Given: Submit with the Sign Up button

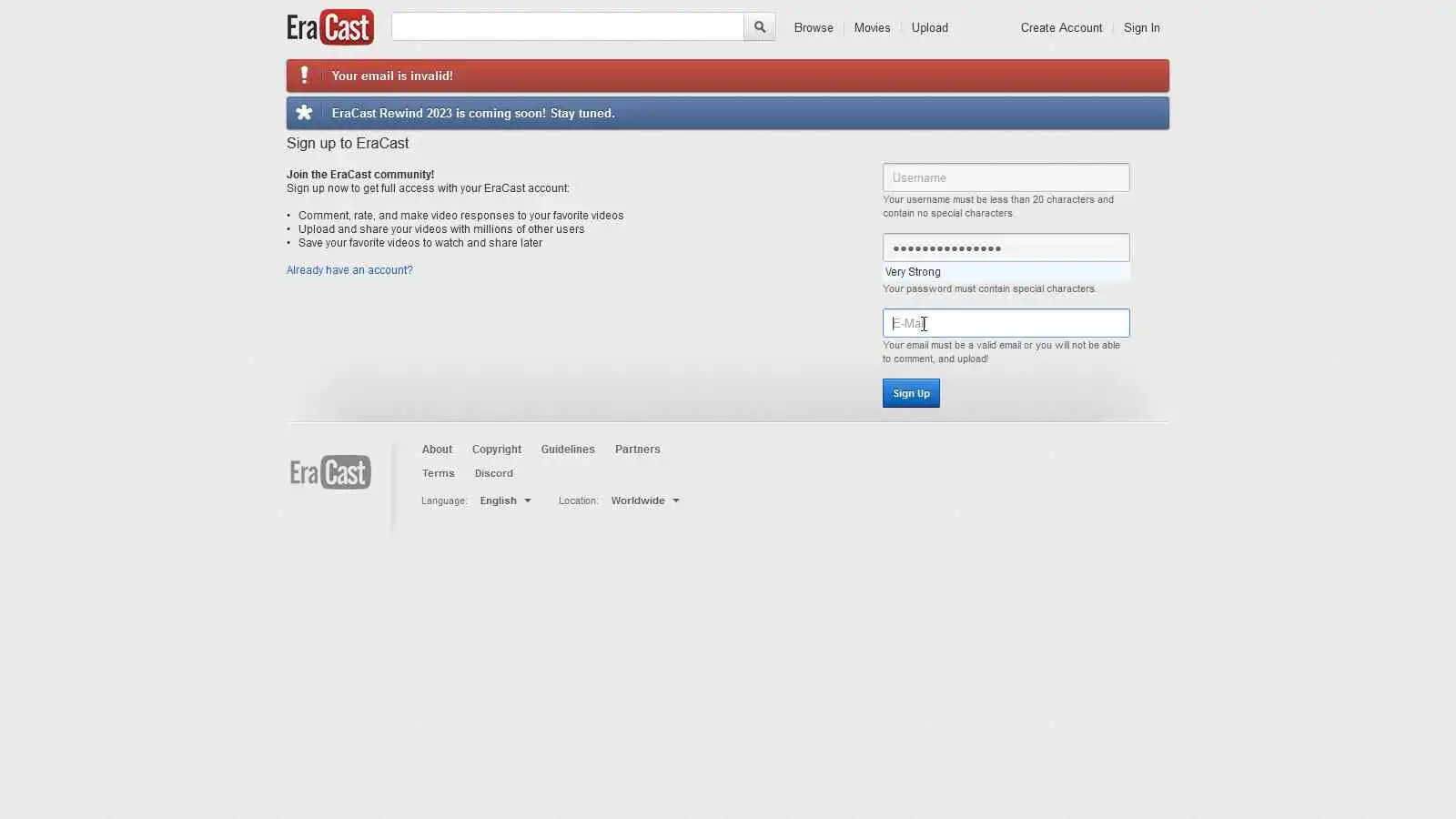Looking at the screenshot, I should 911,393.
